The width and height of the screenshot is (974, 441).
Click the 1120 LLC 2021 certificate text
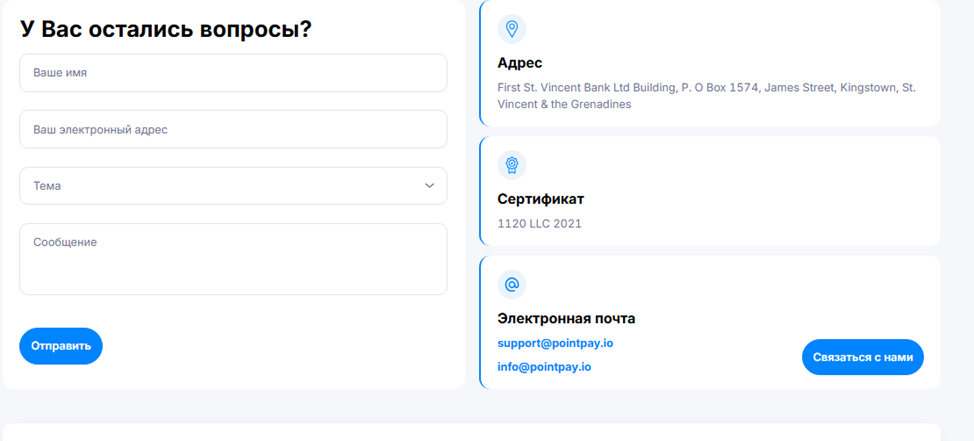(x=539, y=224)
